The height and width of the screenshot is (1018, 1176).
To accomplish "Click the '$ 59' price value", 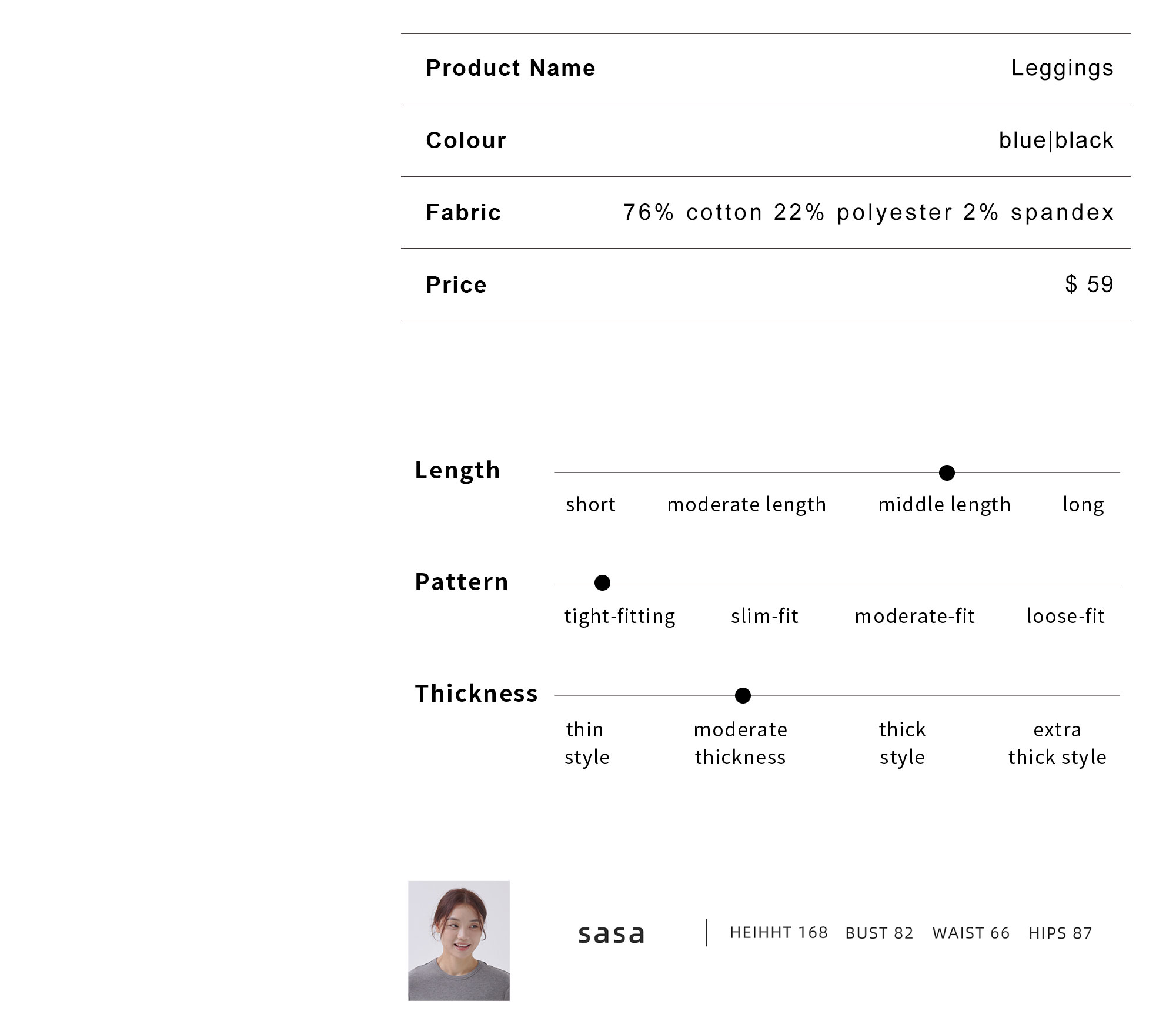I will pyautogui.click(x=1089, y=284).
